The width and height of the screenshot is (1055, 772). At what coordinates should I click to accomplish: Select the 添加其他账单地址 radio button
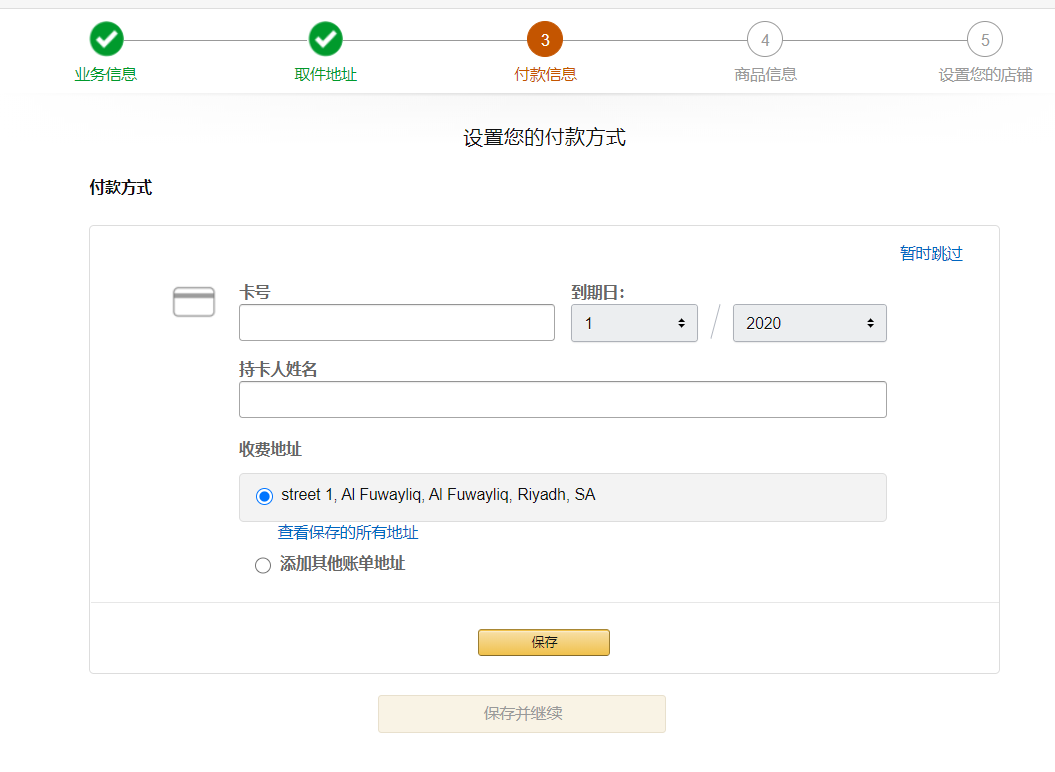tap(263, 566)
